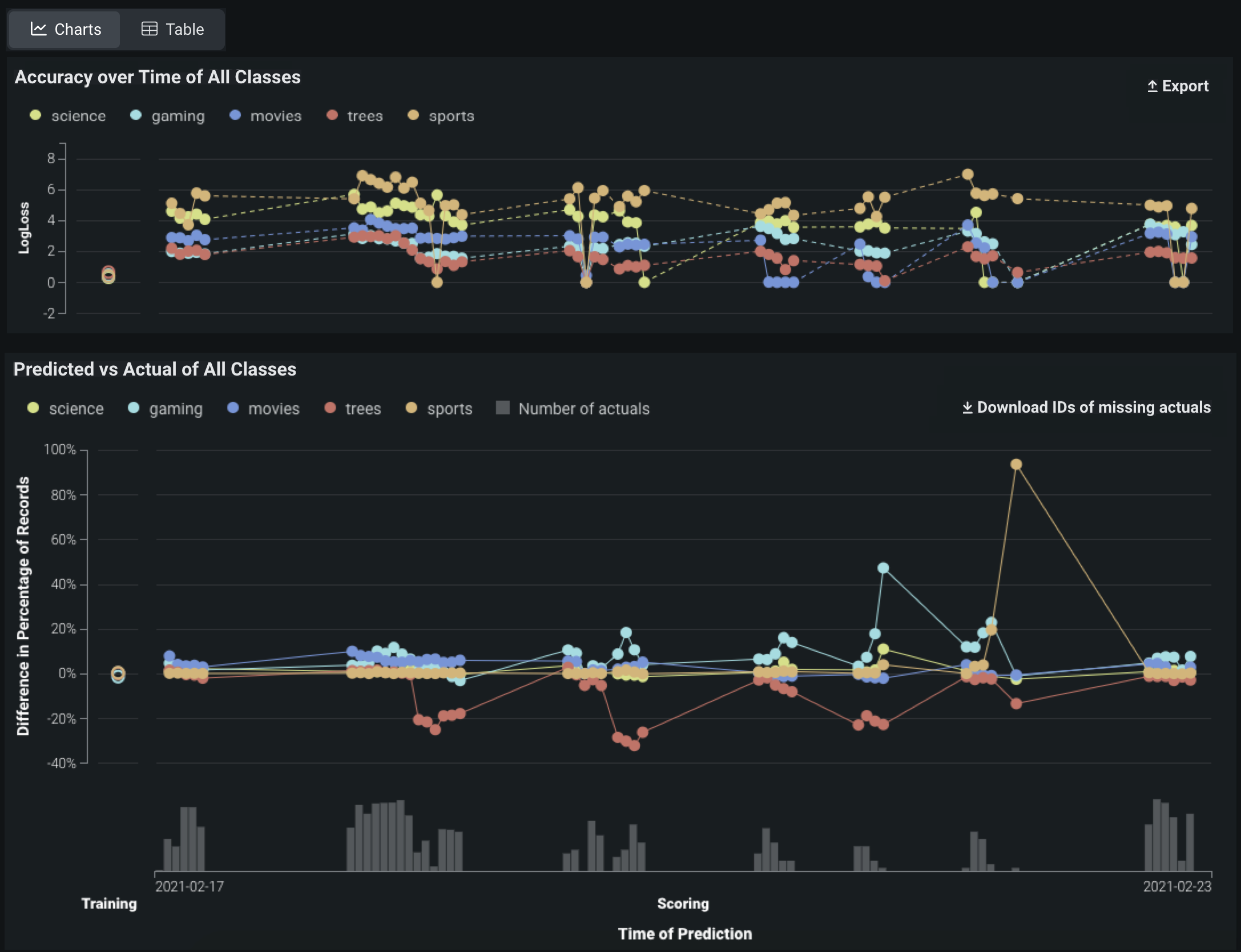Toggle the trees dot in Accuracy legend
1241x952 pixels.
coord(332,115)
